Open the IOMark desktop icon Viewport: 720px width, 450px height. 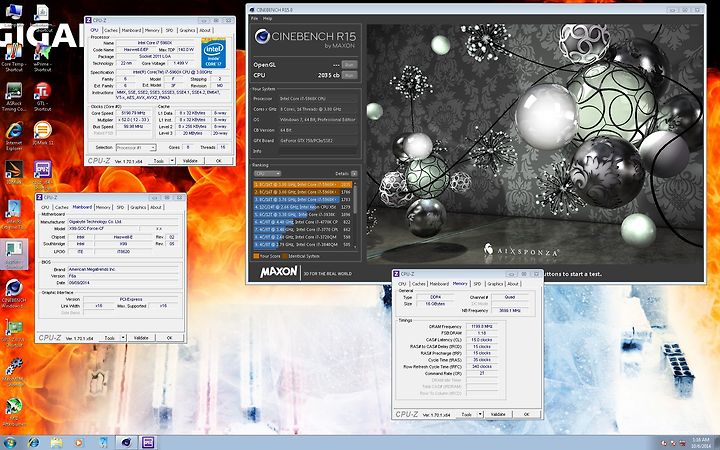tap(42, 134)
